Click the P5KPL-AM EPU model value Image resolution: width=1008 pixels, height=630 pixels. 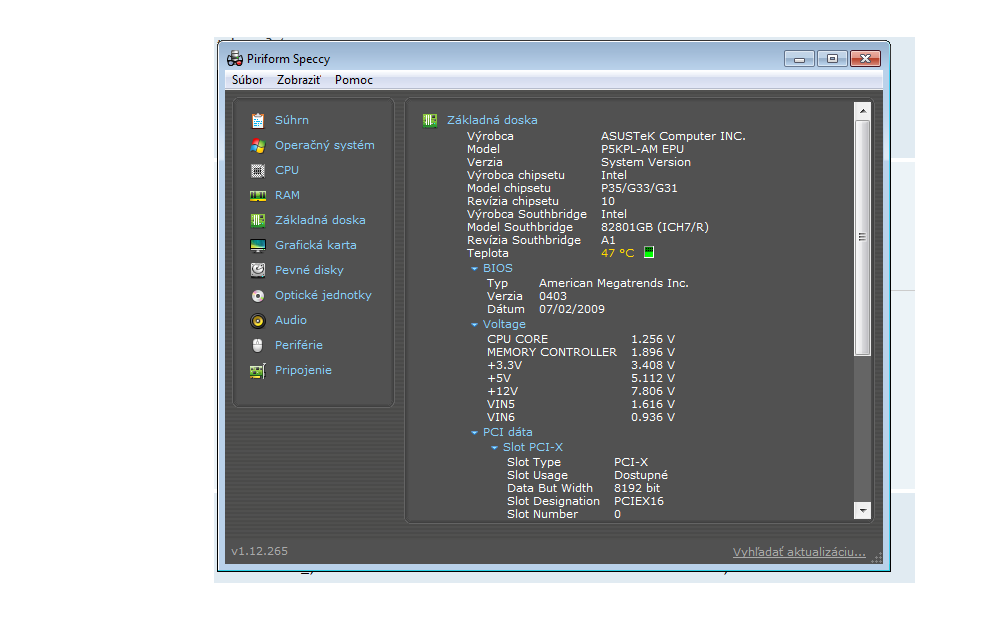pyautogui.click(x=642, y=149)
